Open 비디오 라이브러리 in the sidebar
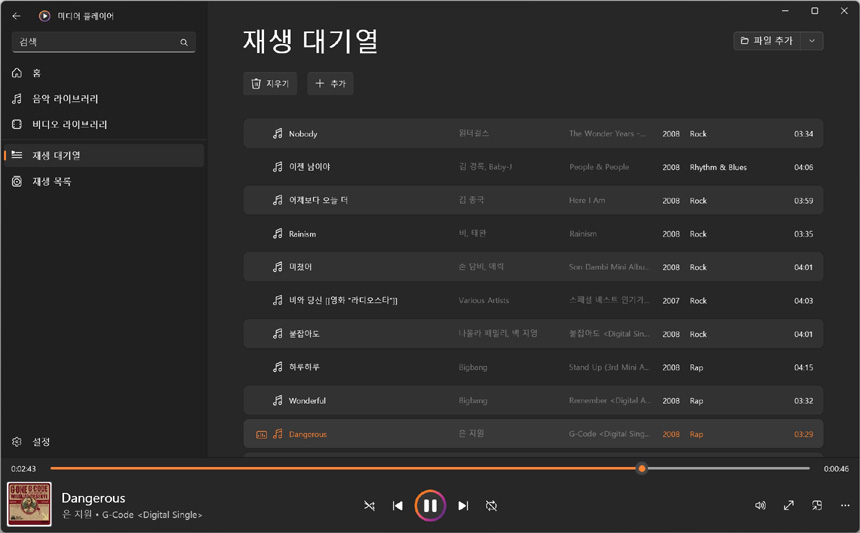 click(69, 125)
